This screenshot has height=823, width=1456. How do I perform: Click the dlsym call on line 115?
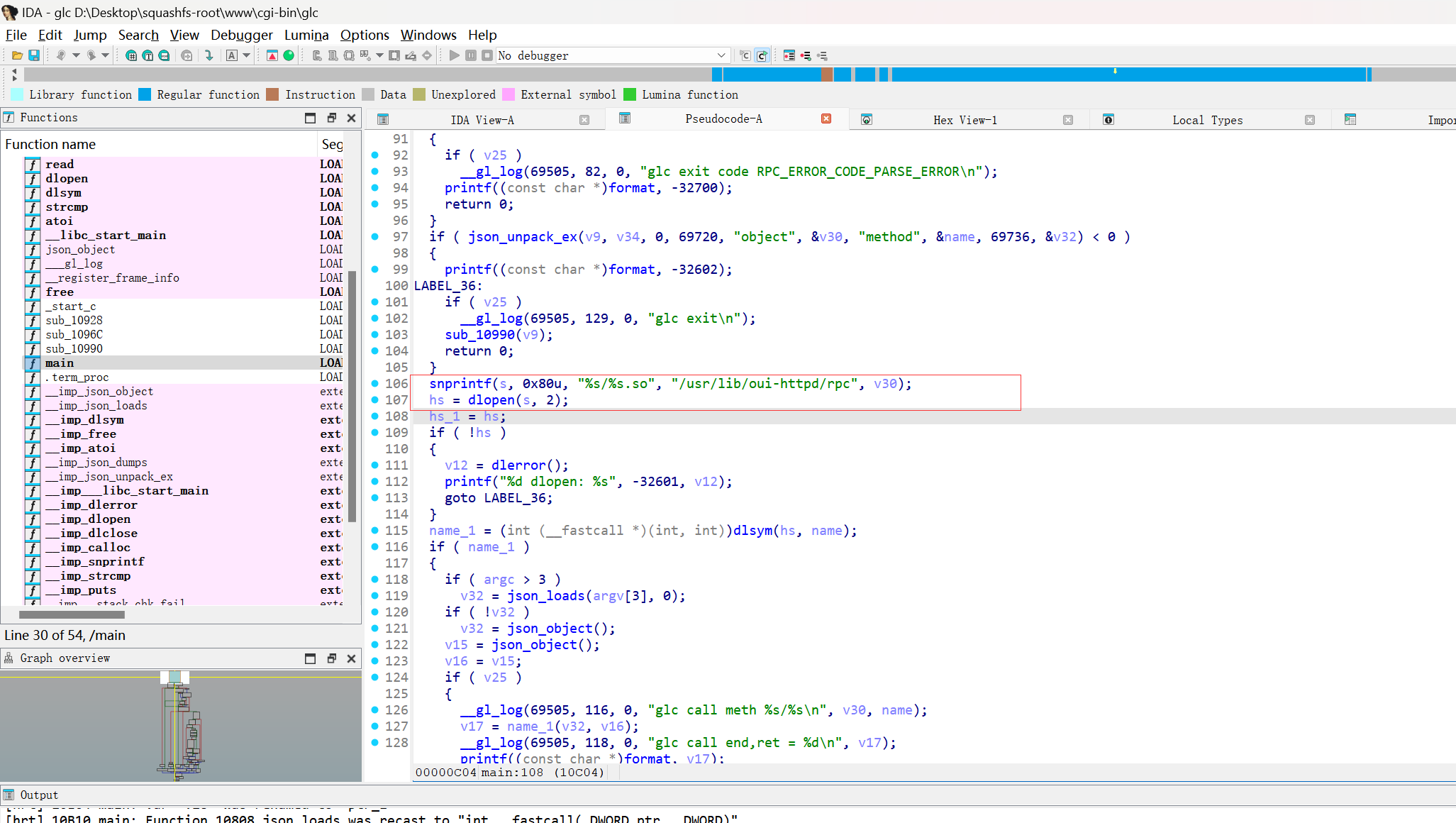pyautogui.click(x=752, y=531)
